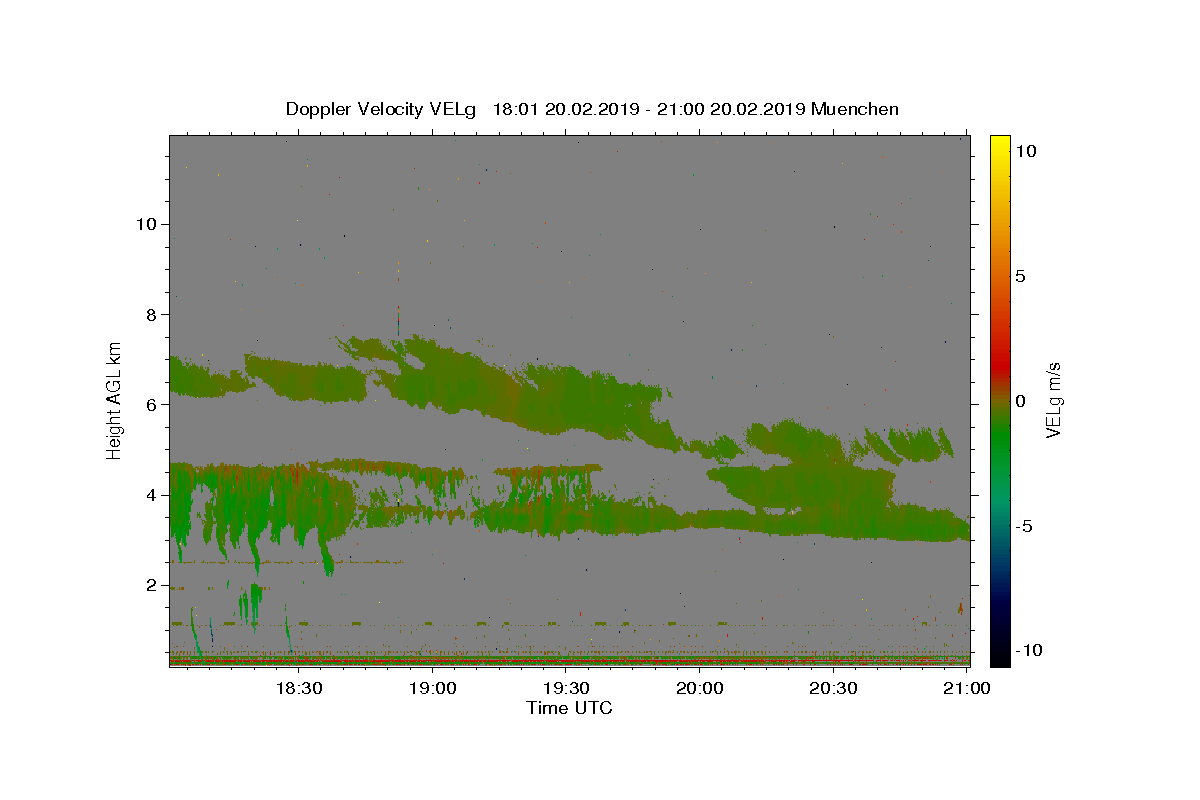The width and height of the screenshot is (1200, 800).
Task: Click the 18:30 time tick label
Action: coord(299,689)
